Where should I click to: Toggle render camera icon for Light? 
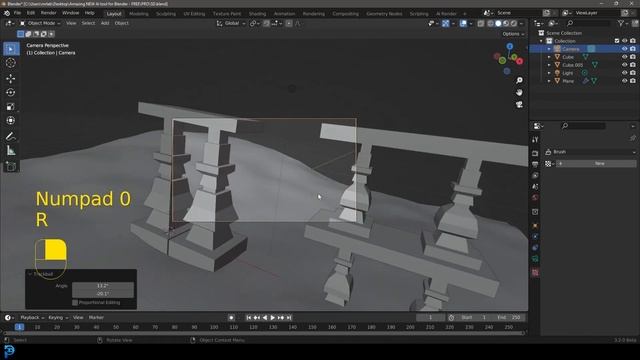click(x=633, y=73)
